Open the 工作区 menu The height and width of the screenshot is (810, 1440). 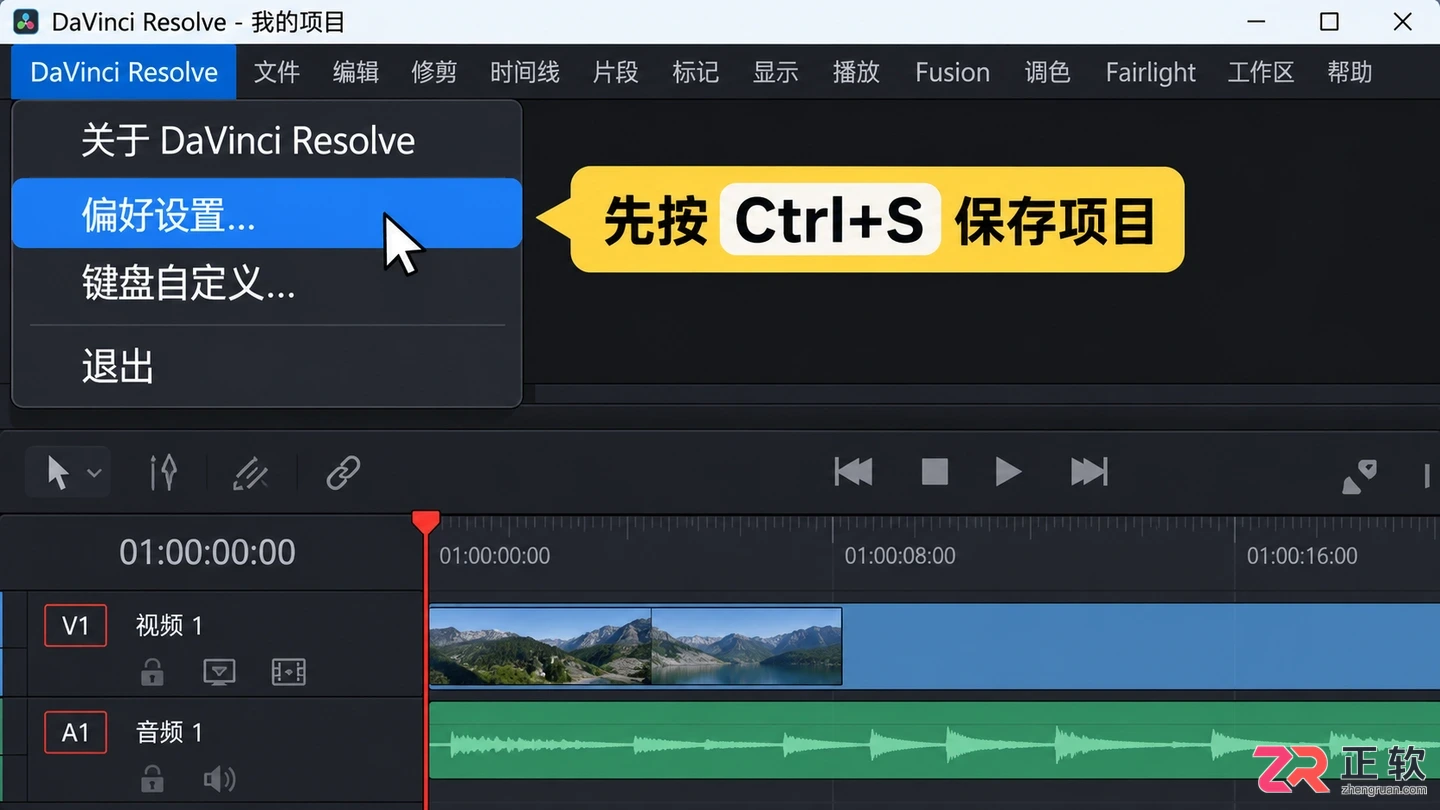(1261, 72)
